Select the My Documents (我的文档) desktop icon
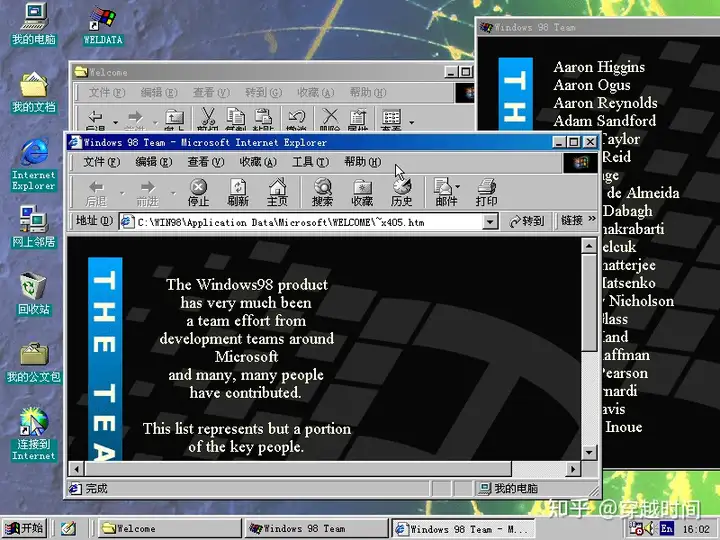The image size is (720, 540). tap(34, 92)
